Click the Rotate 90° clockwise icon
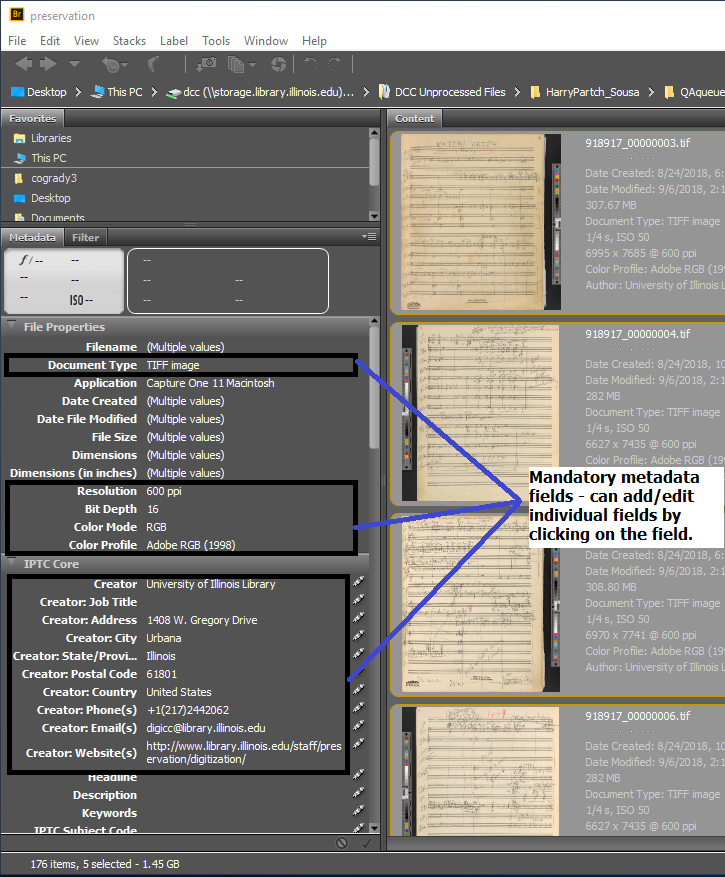Image resolution: width=725 pixels, height=877 pixels. pyautogui.click(x=335, y=65)
